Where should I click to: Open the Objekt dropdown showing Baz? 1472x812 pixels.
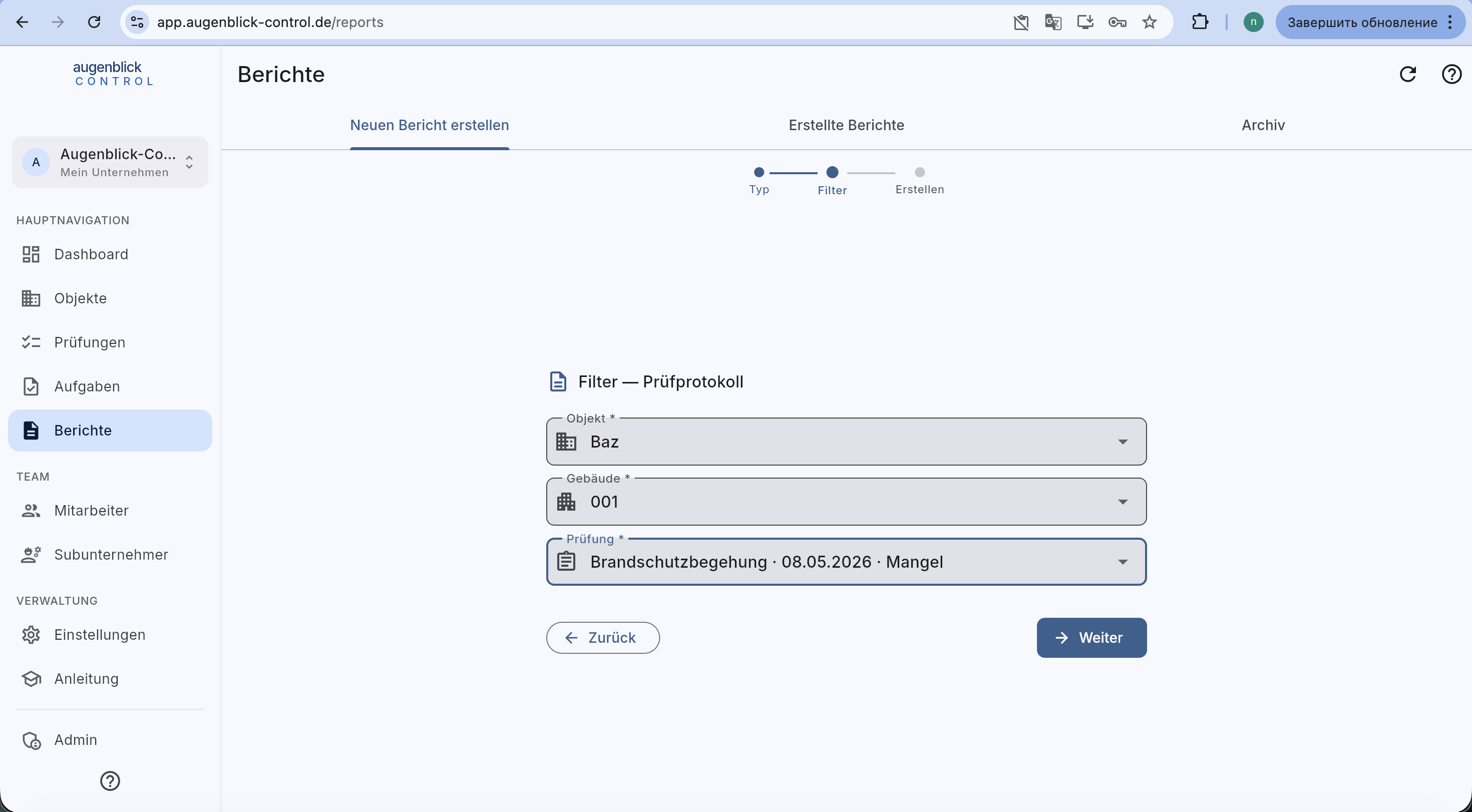[846, 442]
